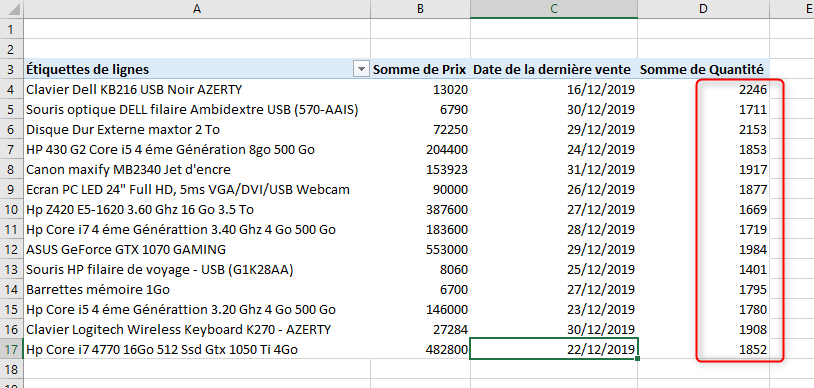Click date cell 22/12/2019
This screenshot has height=388, width=814.
tap(554, 350)
